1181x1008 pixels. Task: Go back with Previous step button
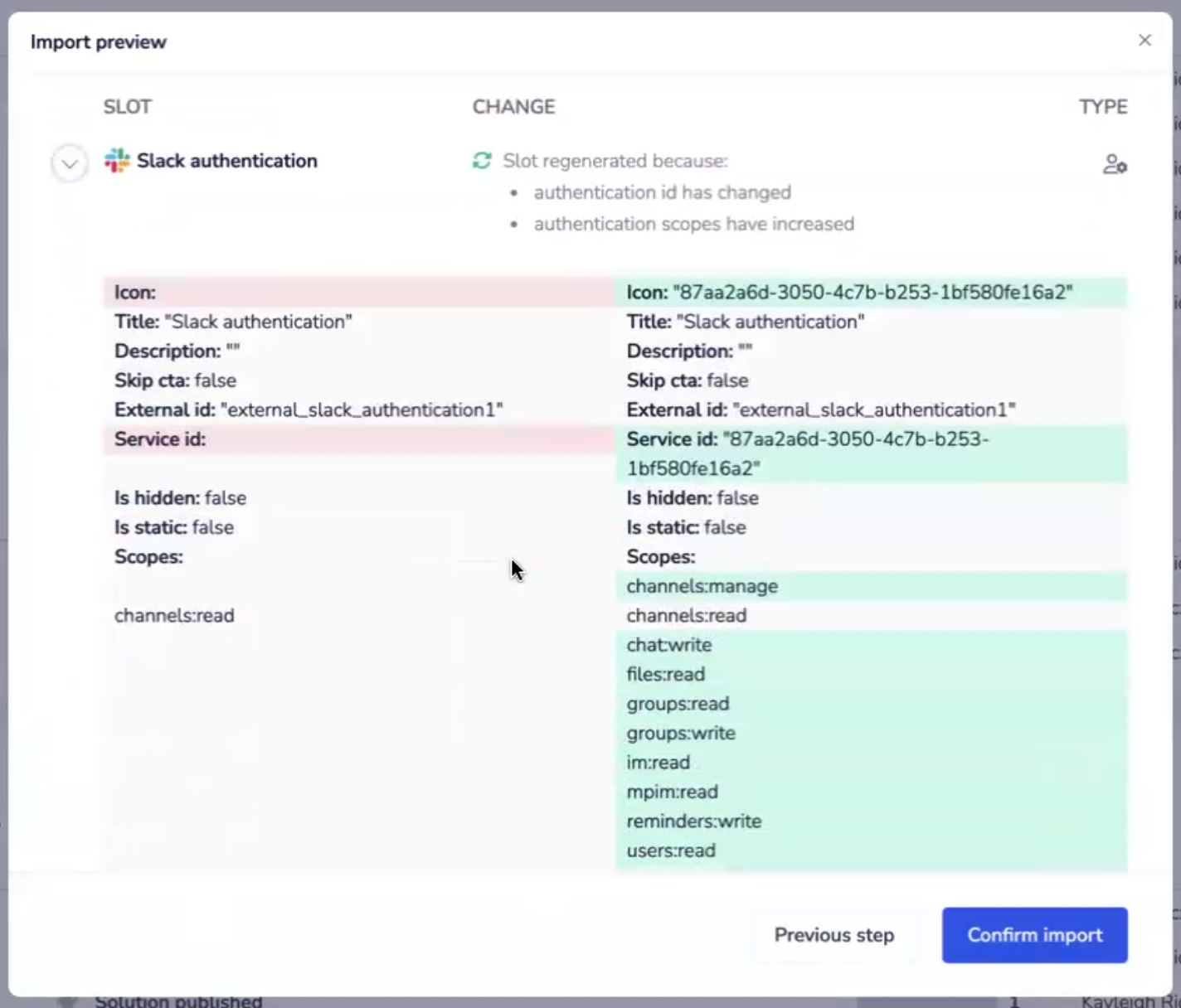[834, 935]
